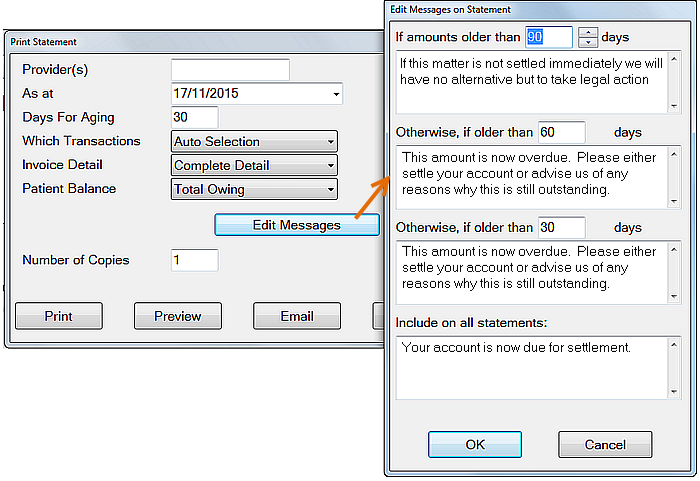Screen dimensions: 700x481
Task: Expand the Which Transactions dropdown
Action: pos(330,142)
